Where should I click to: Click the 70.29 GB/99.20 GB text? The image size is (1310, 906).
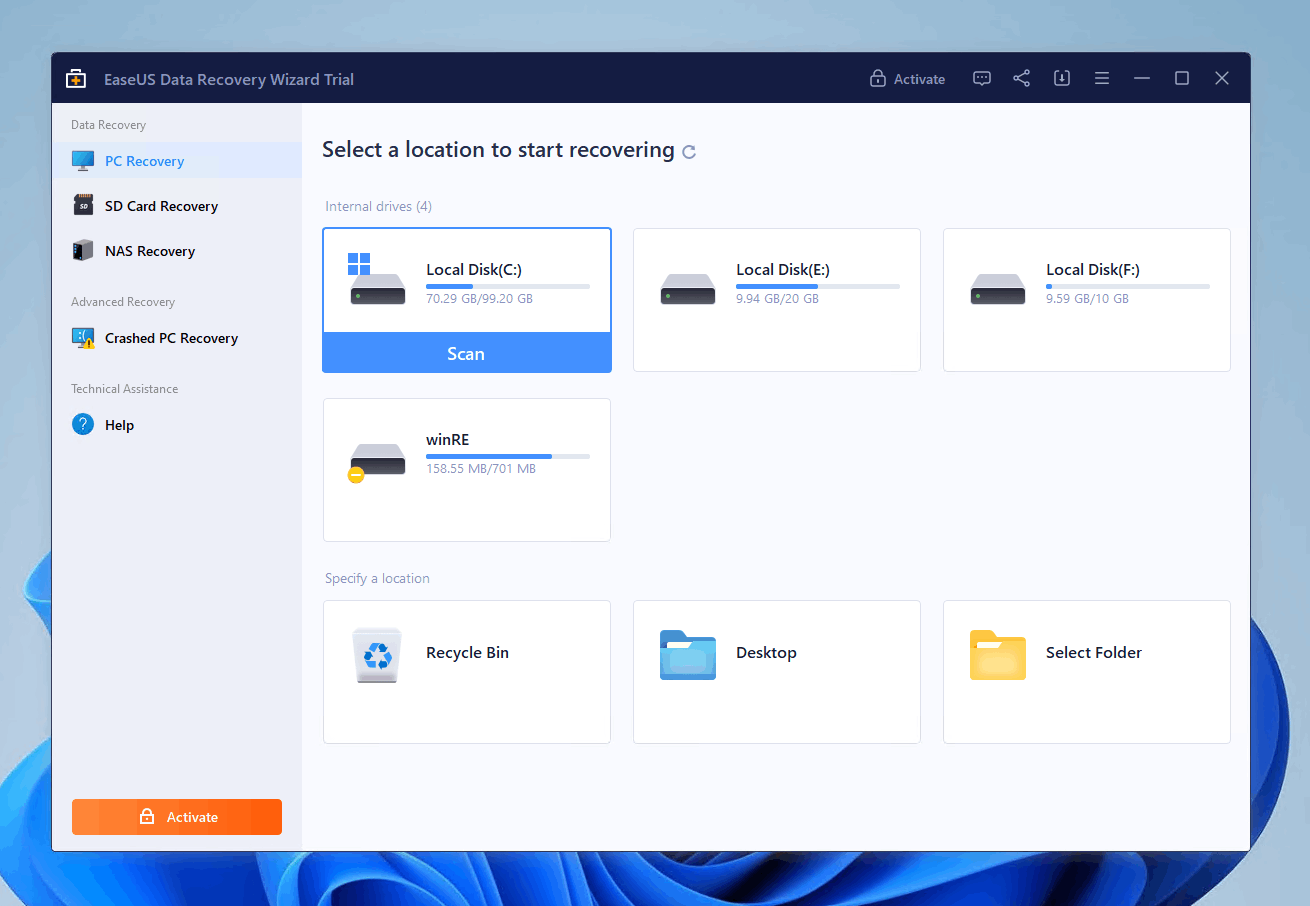[x=479, y=299]
